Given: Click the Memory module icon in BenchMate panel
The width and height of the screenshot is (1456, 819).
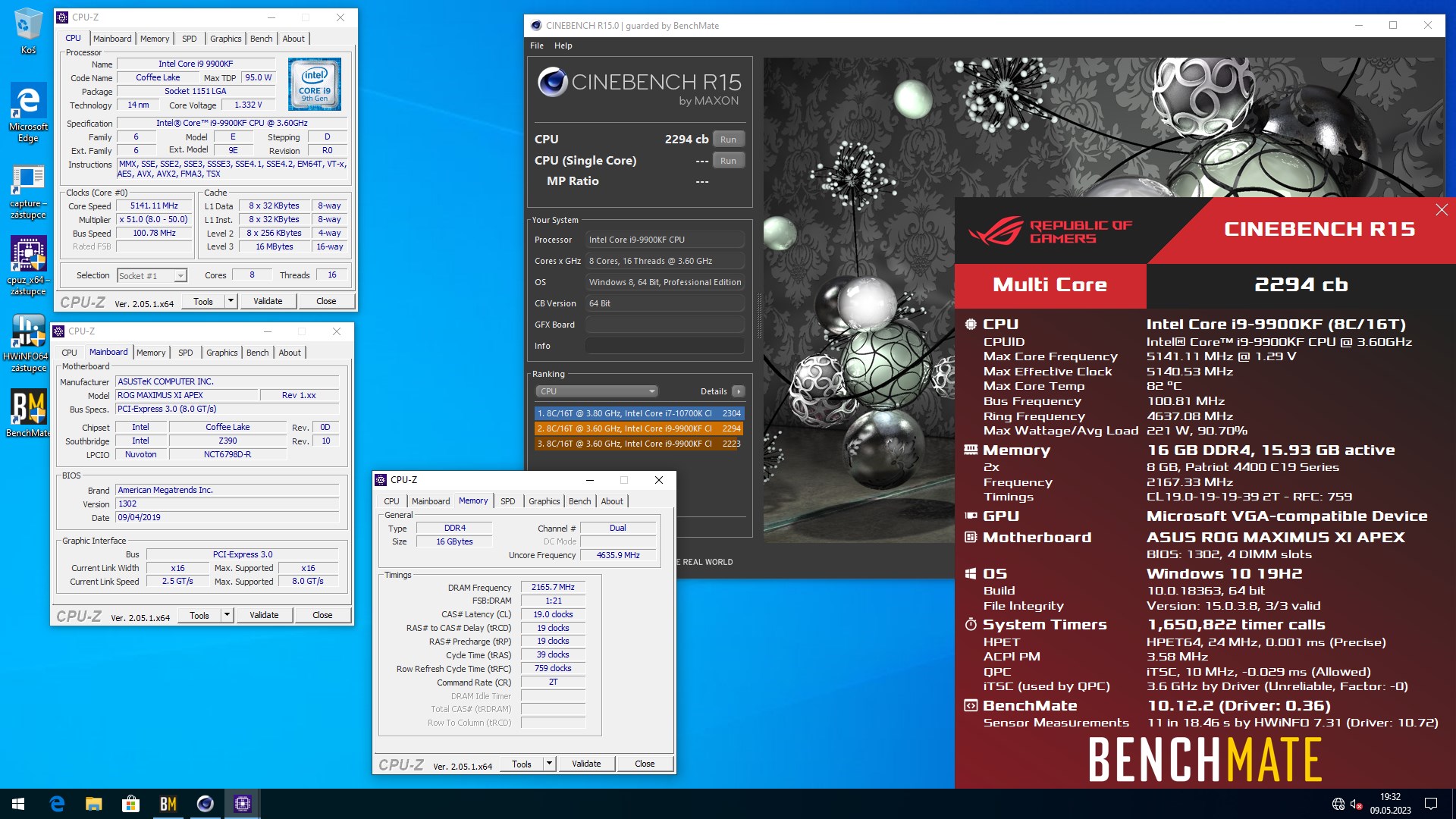Looking at the screenshot, I should tap(971, 450).
